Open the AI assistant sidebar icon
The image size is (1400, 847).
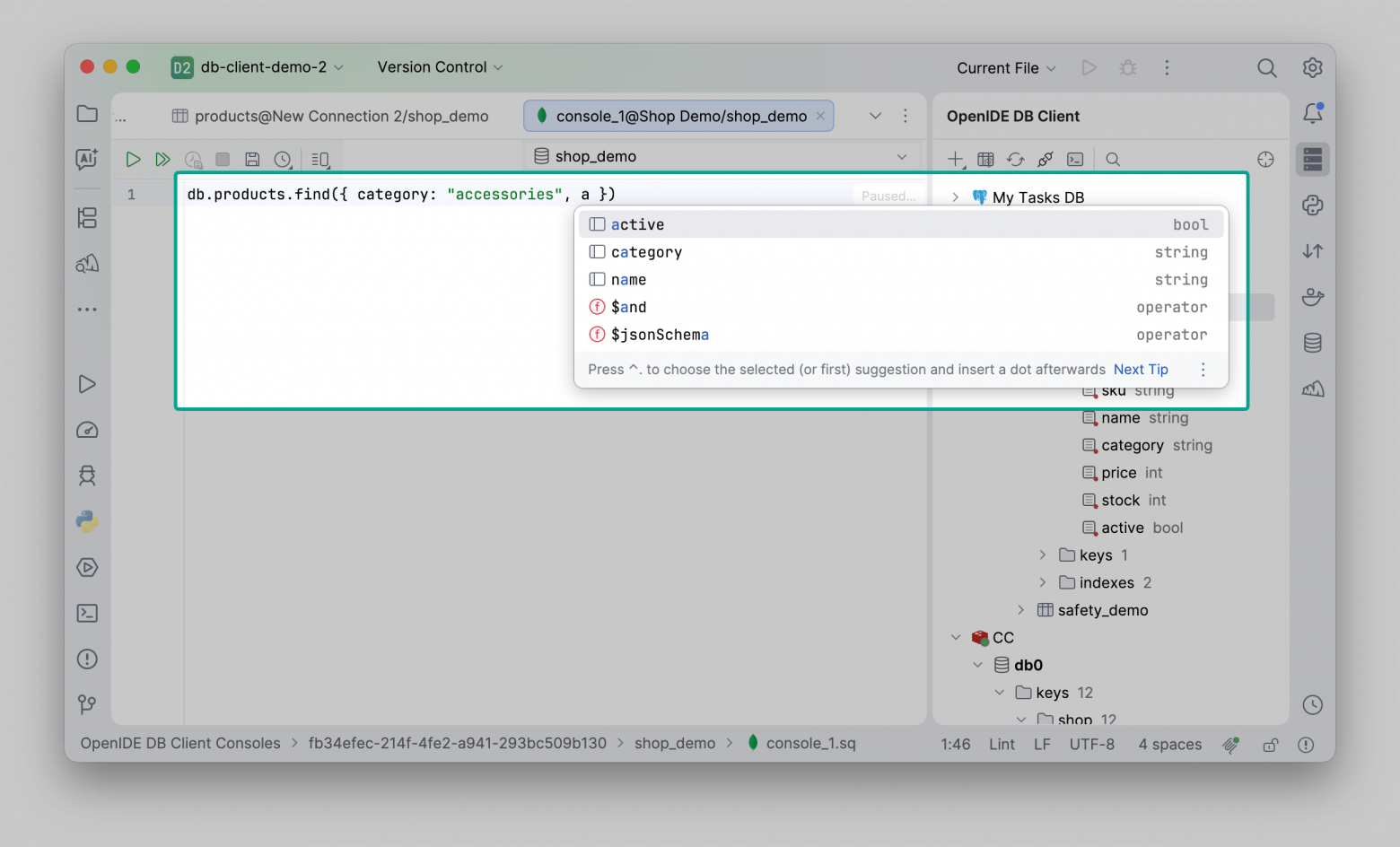tap(87, 159)
